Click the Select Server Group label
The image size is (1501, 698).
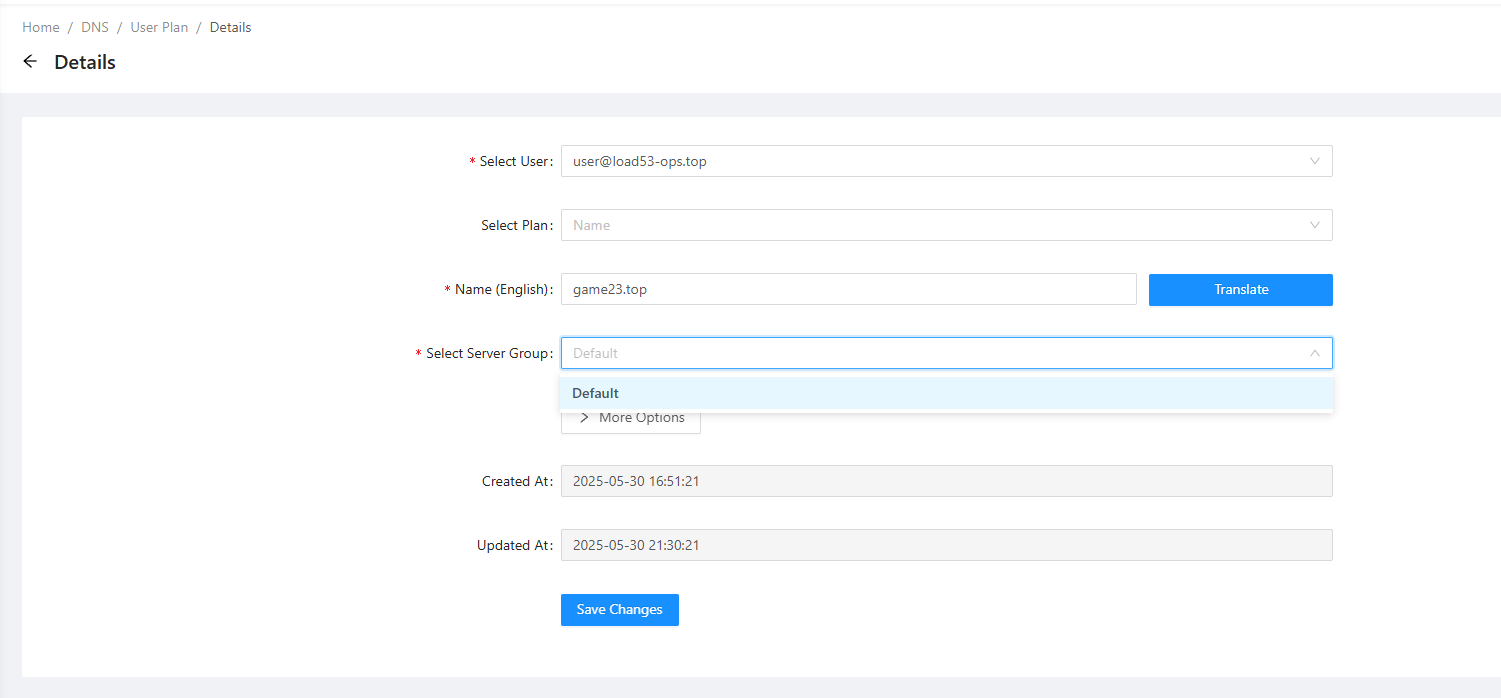point(488,353)
